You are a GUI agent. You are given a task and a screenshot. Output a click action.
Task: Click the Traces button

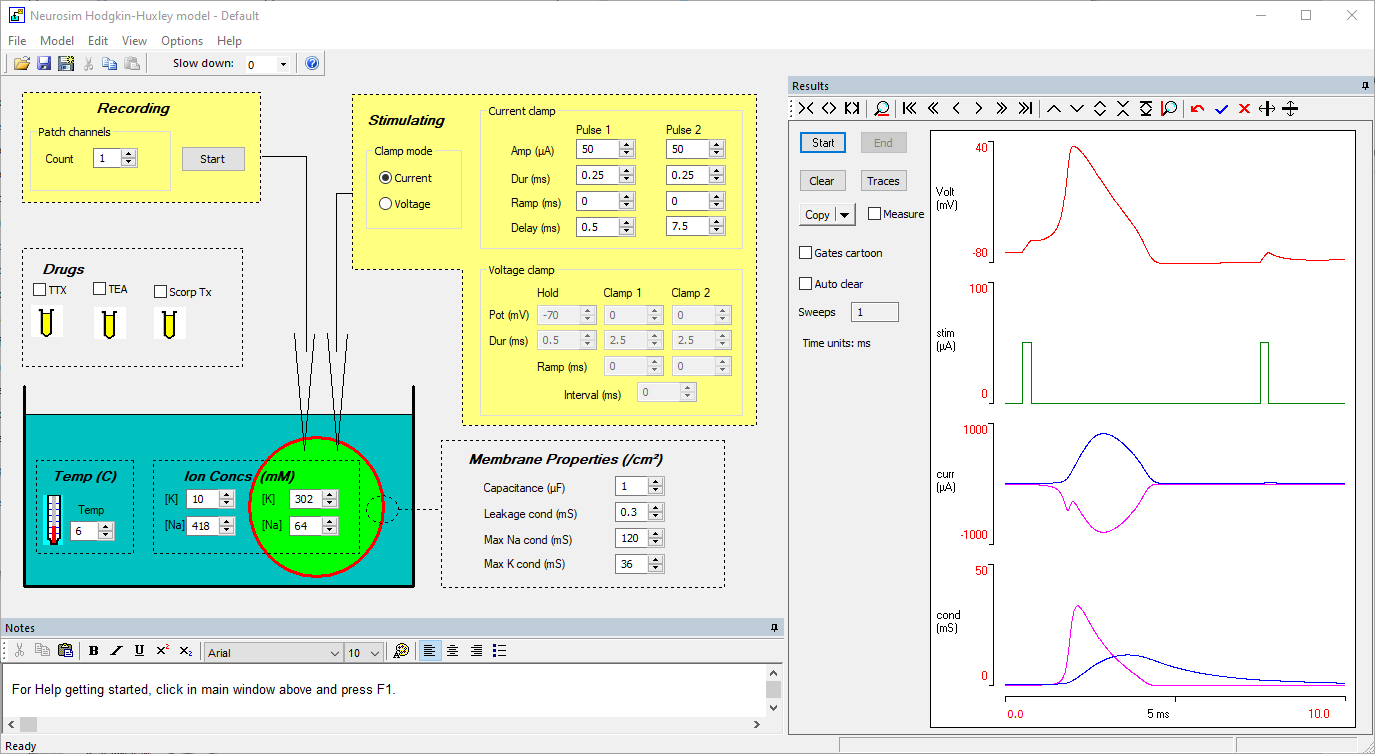click(883, 181)
